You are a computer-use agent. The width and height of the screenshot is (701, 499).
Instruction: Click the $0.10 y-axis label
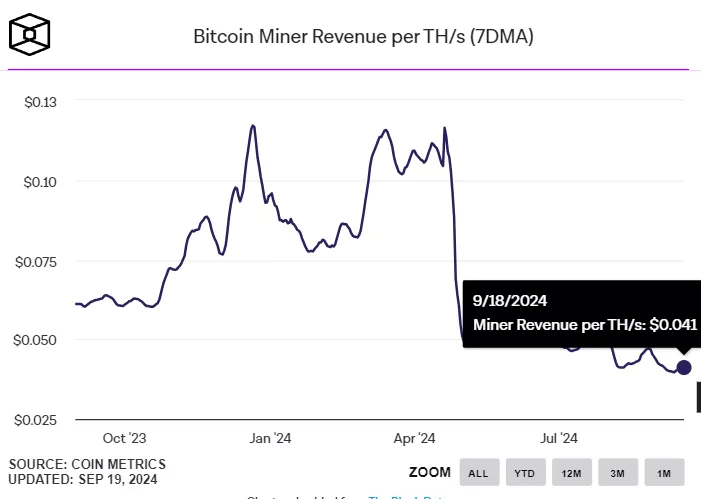[37, 181]
